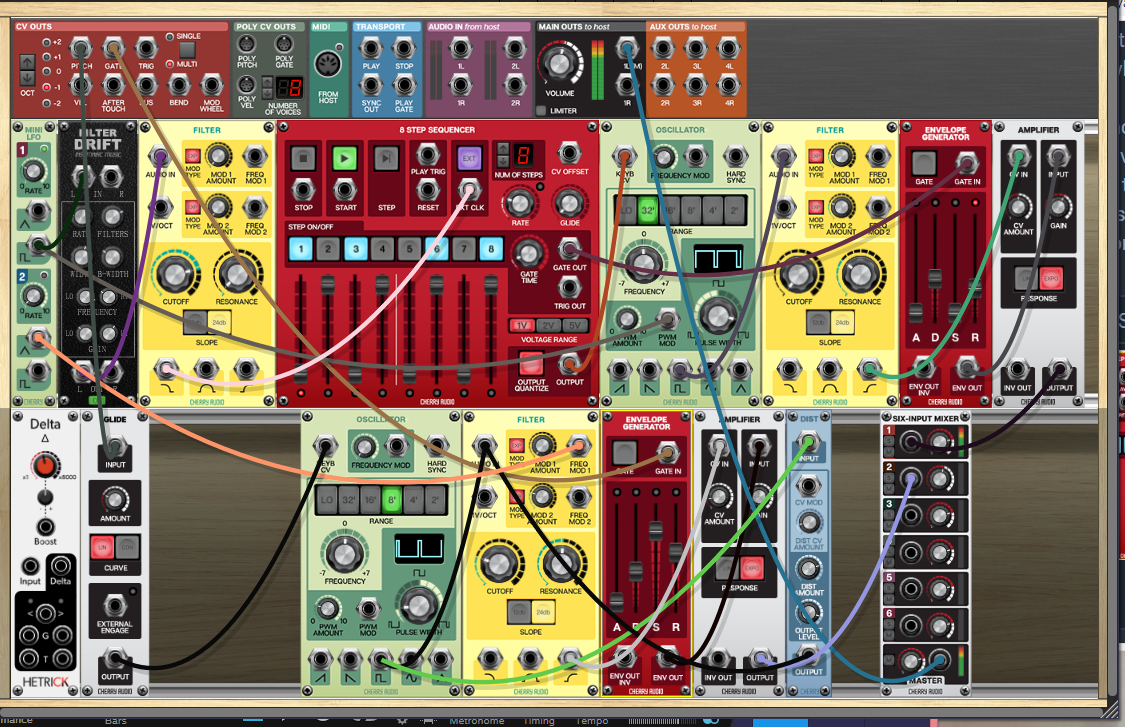The image size is (1125, 727).
Task: Select LIN curve on the Glide module
Action: coord(102,548)
